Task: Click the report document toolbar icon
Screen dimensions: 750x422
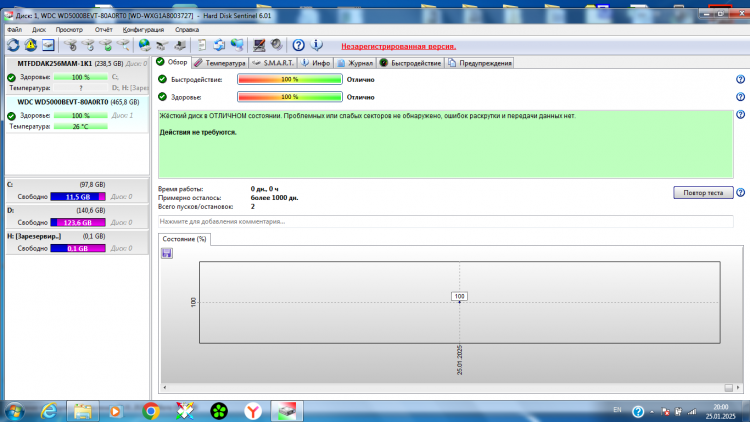Action: (x=201, y=45)
